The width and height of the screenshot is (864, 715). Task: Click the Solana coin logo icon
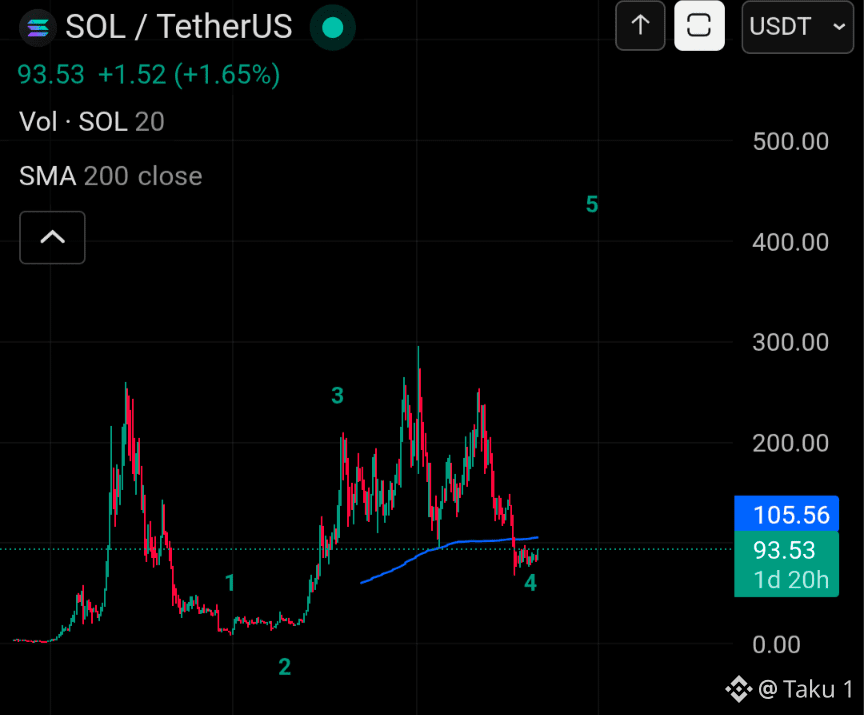(37, 28)
